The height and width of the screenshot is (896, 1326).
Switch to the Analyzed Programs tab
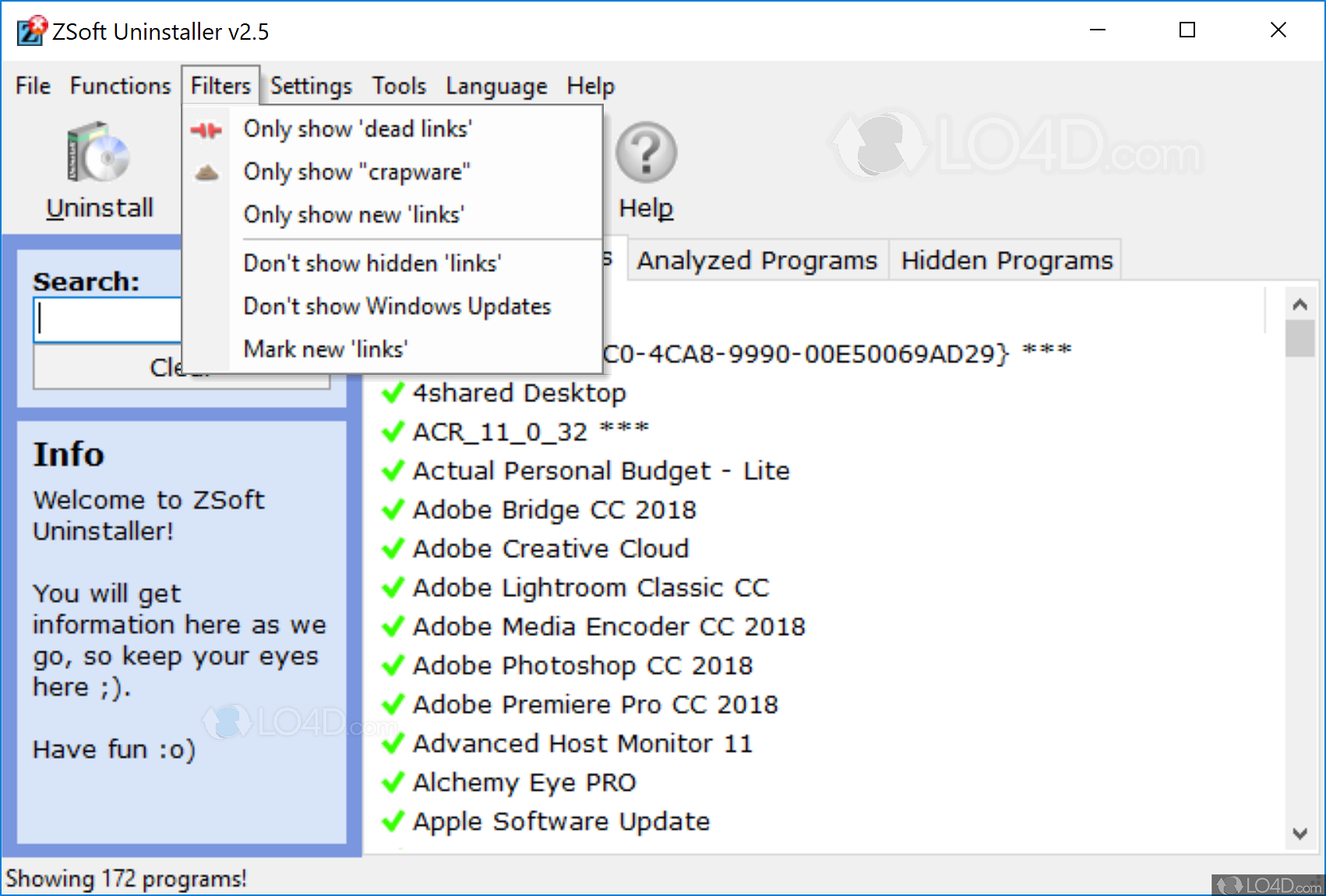[x=756, y=260]
